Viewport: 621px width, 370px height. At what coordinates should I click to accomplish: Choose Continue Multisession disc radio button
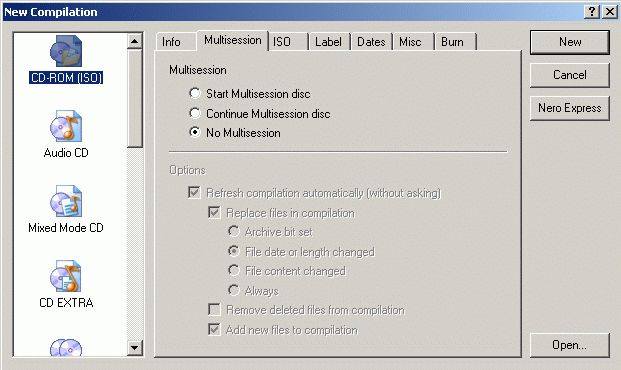tap(194, 113)
